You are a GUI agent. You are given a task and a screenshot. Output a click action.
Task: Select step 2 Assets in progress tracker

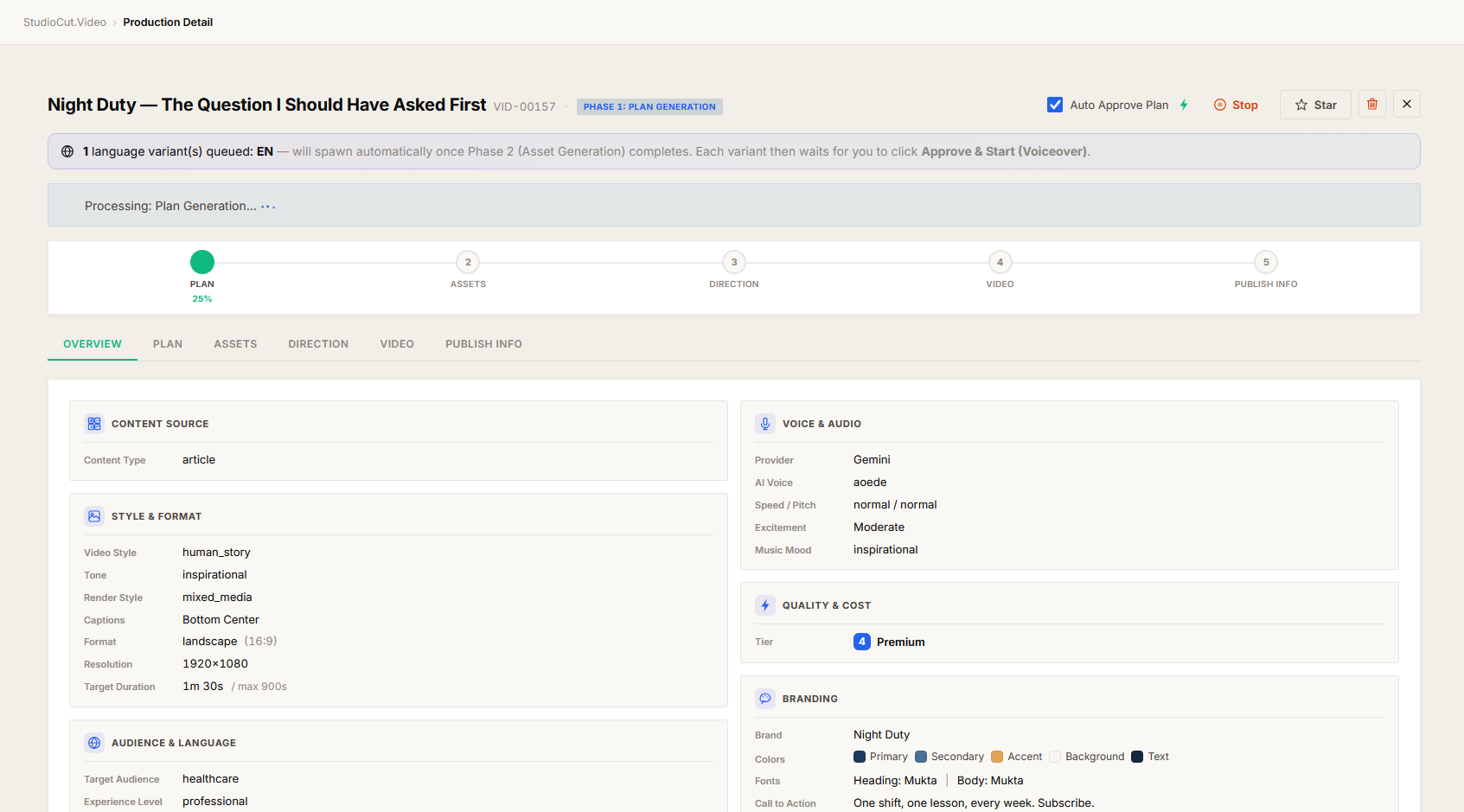point(468,262)
